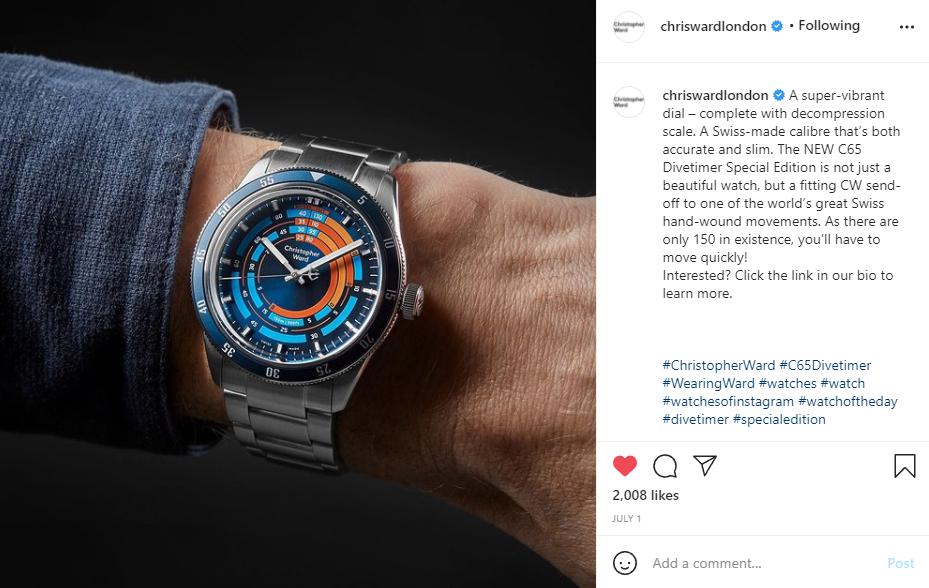
Task: Click the Post comment button
Action: pos(901,563)
